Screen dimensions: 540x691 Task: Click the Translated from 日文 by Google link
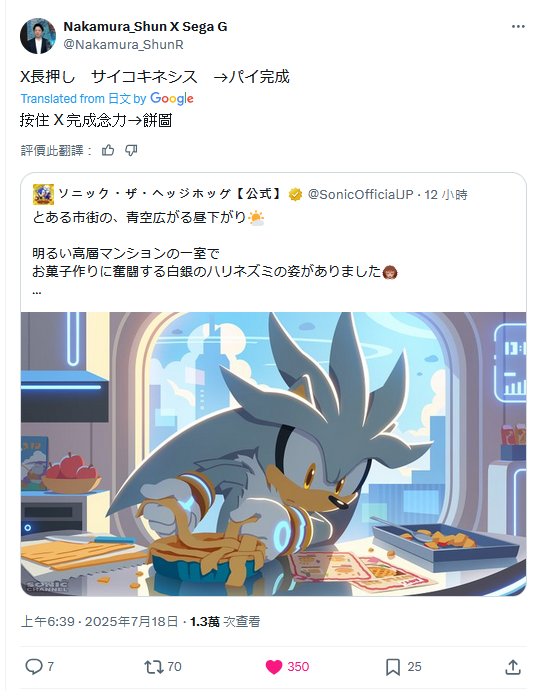click(107, 98)
